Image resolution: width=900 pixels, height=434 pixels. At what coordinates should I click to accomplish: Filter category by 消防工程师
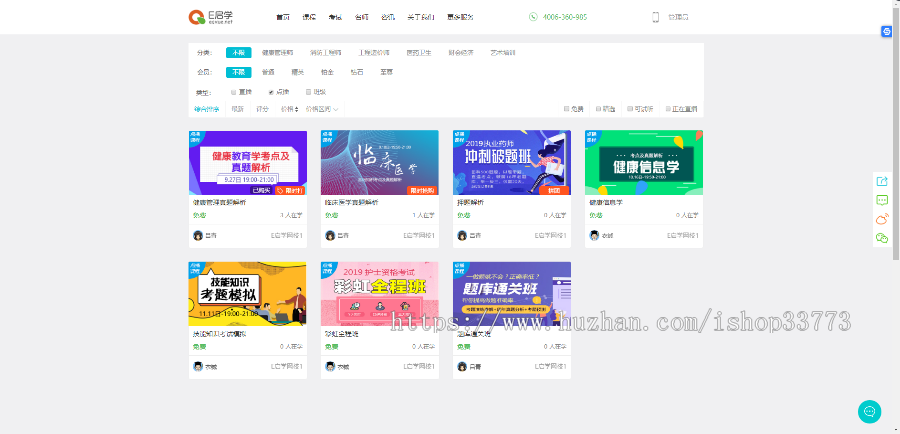click(x=325, y=52)
